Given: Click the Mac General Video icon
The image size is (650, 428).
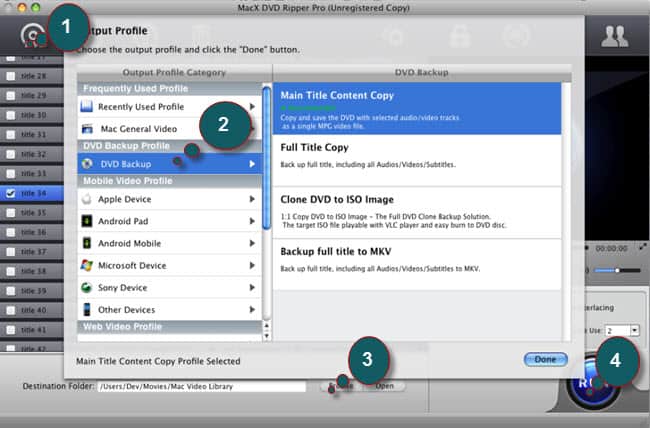Looking at the screenshot, I should [x=87, y=129].
